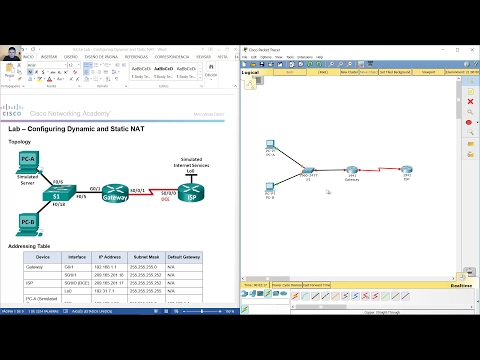Click Undo green arrow in Packet Tracer
The width and height of the screenshot is (480, 360).
pos(310,64)
